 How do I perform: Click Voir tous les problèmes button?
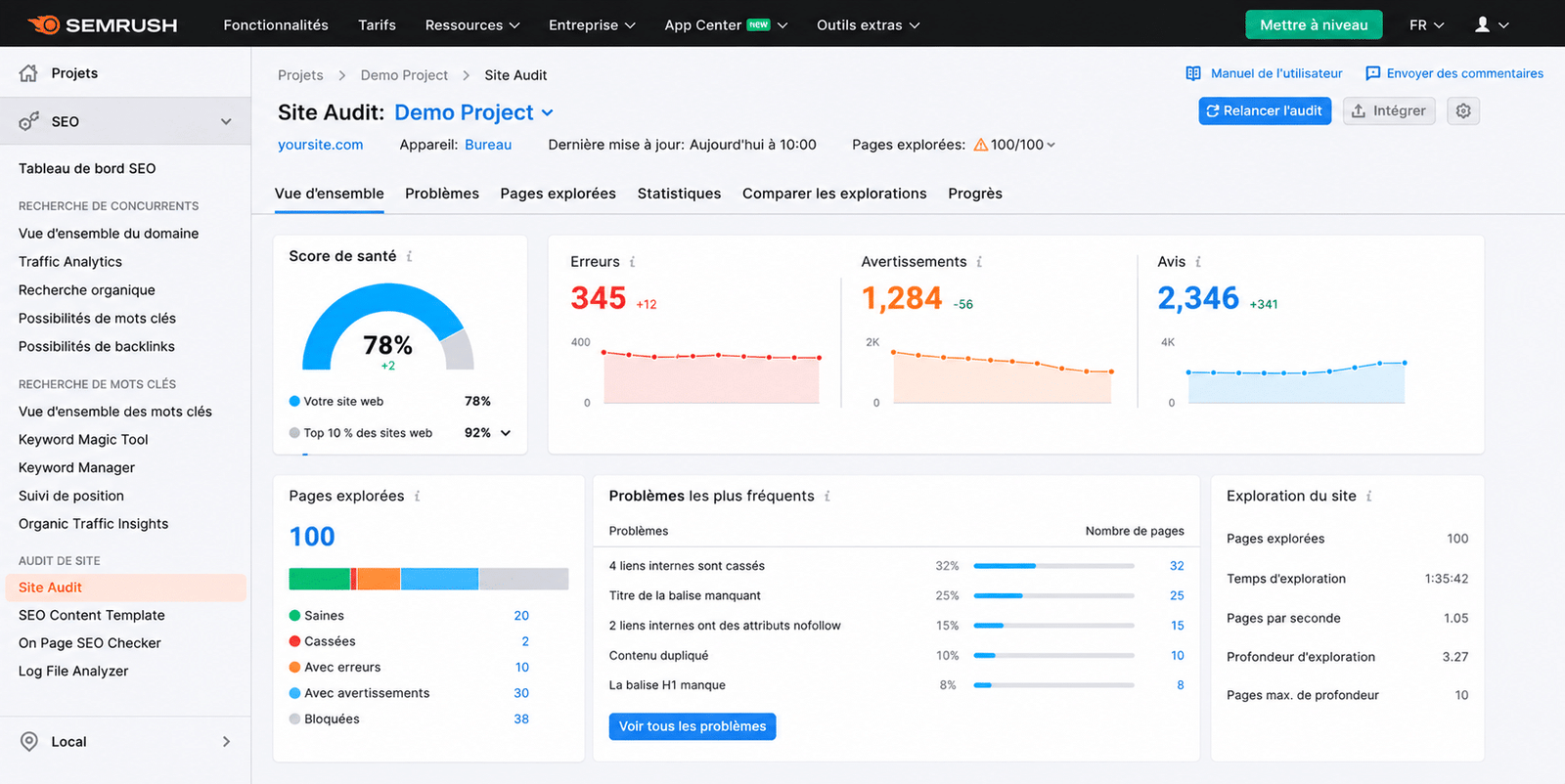click(x=693, y=726)
